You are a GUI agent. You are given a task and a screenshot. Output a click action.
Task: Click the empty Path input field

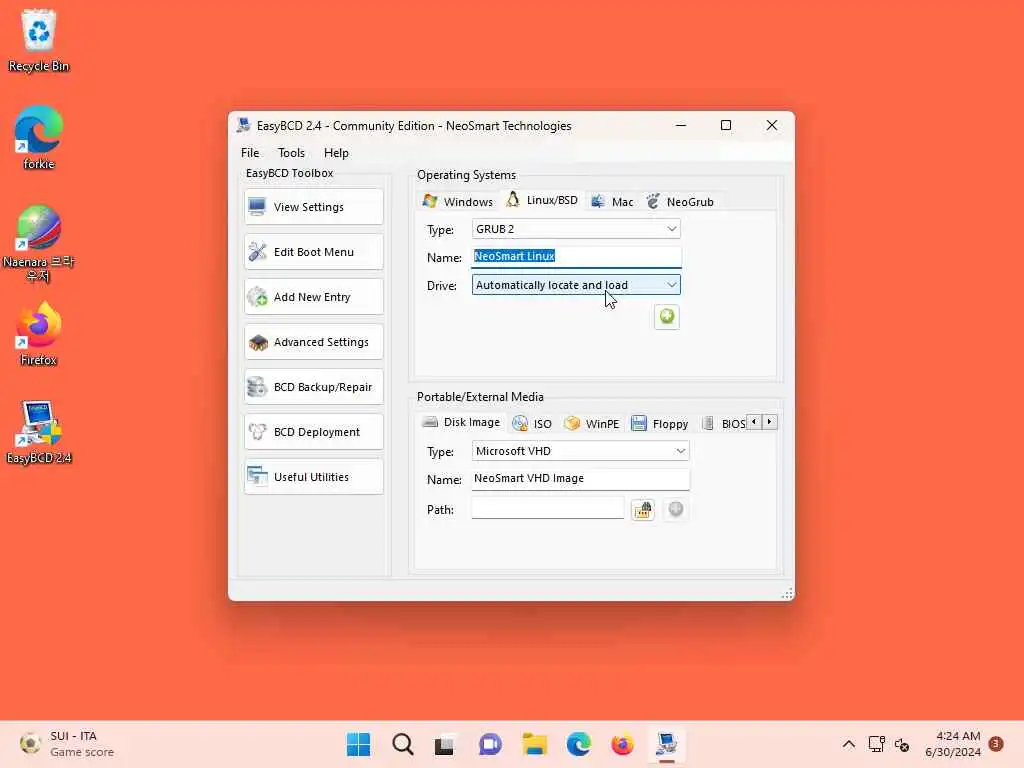point(547,508)
